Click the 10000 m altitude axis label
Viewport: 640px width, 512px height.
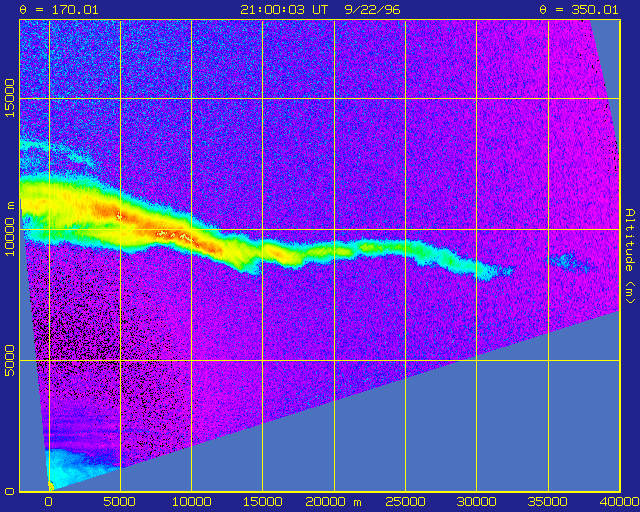point(9,228)
